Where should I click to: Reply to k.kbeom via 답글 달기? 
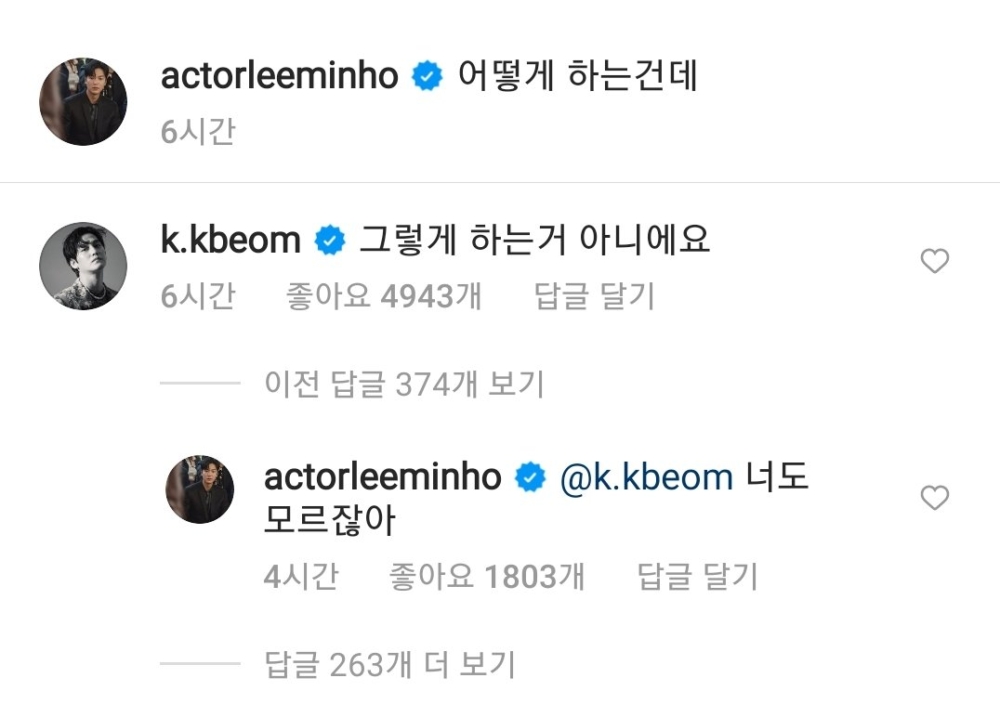594,297
